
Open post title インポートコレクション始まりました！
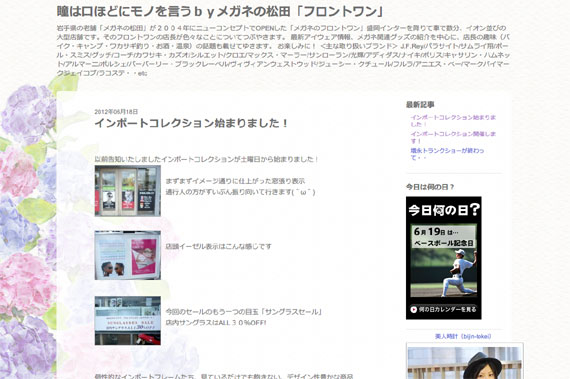pyautogui.click(x=191, y=123)
